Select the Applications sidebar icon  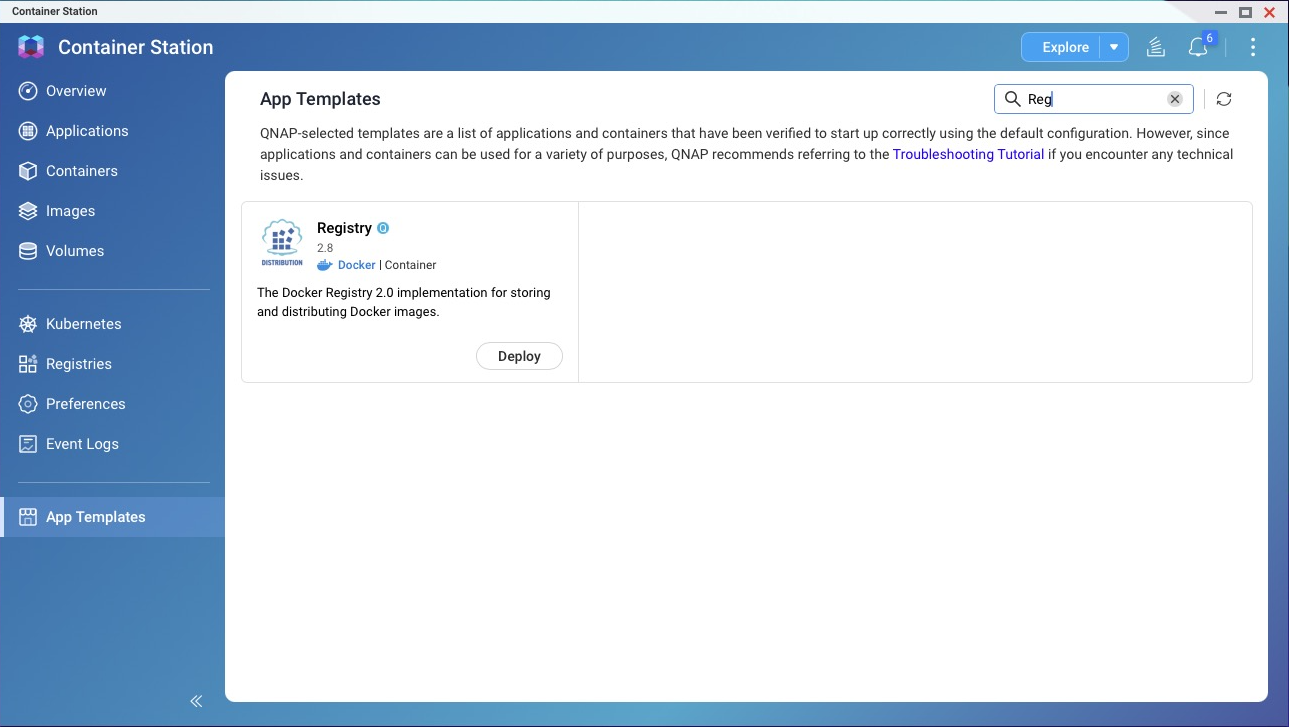point(28,131)
